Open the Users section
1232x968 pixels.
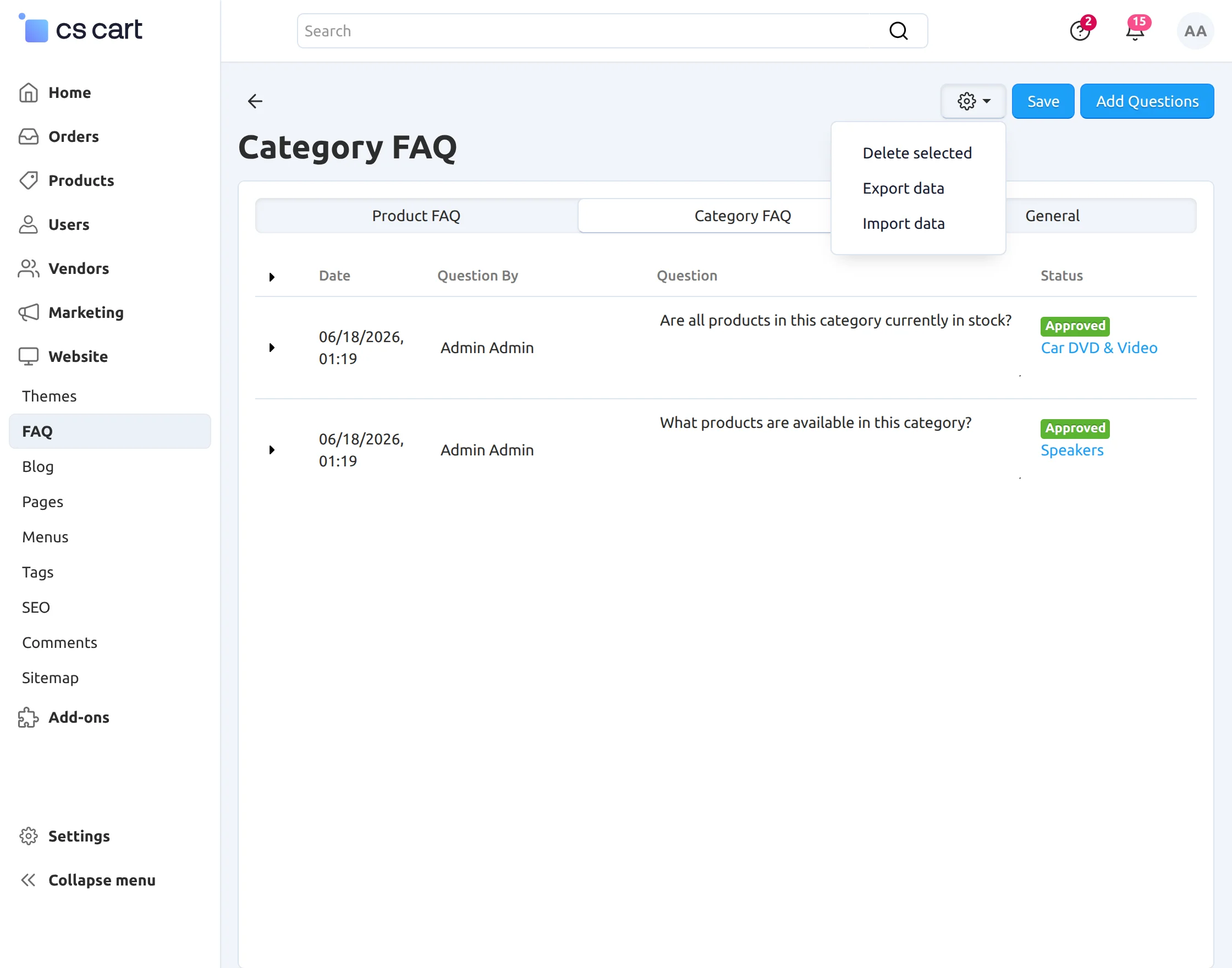[69, 224]
